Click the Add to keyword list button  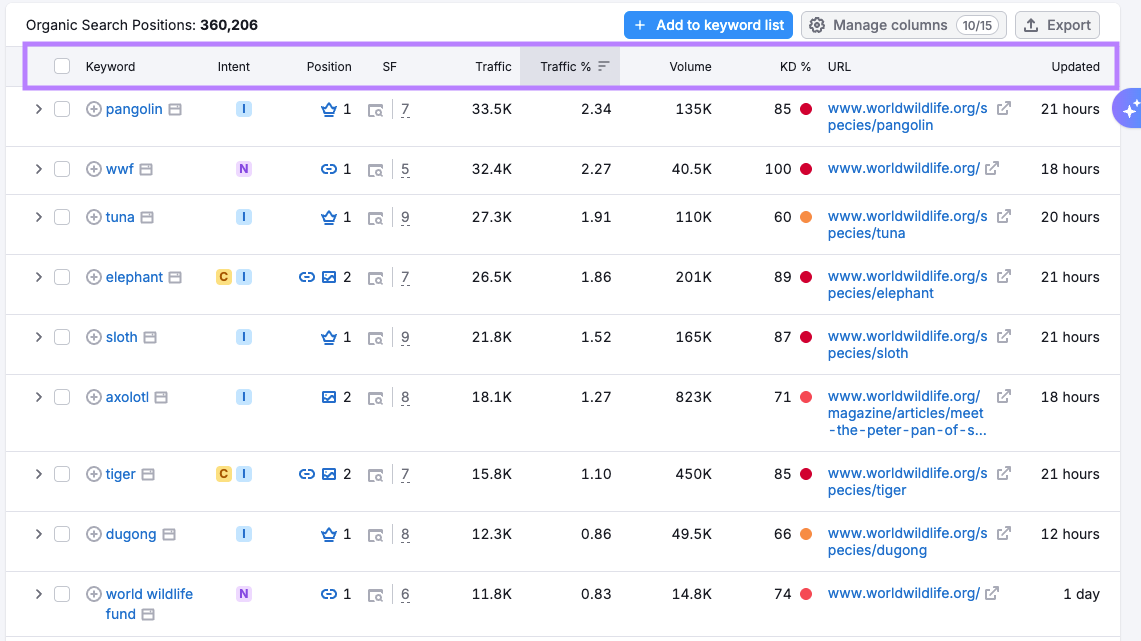point(708,25)
